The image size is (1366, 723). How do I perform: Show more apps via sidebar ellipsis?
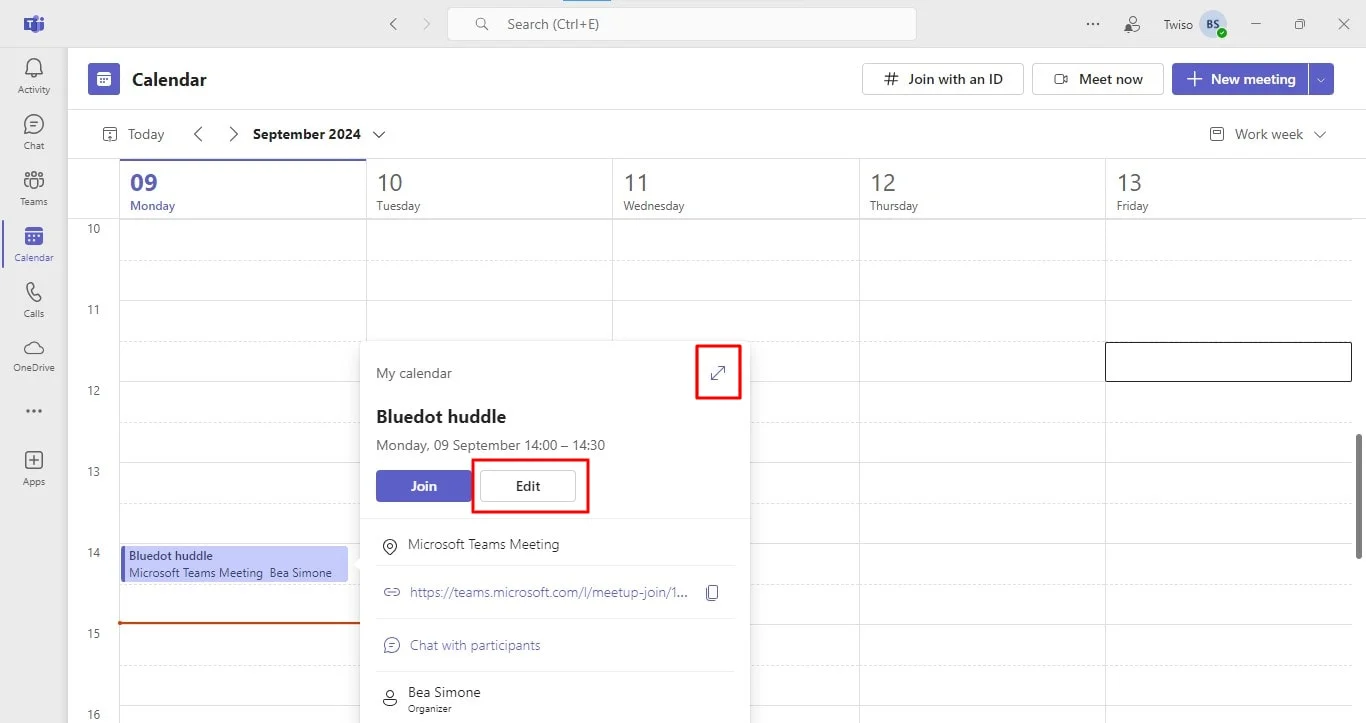point(34,411)
